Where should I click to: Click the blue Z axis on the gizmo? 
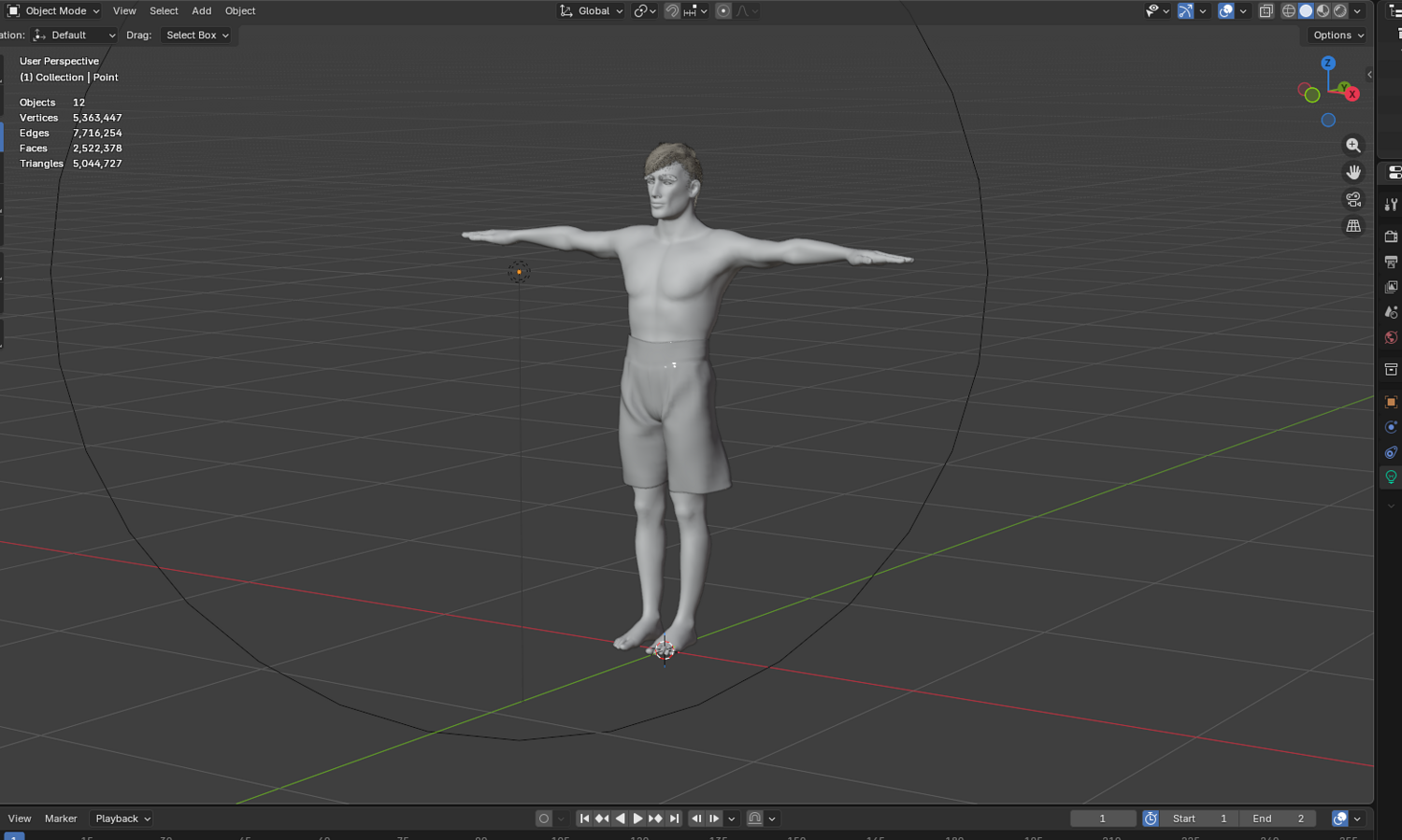coord(1328,63)
